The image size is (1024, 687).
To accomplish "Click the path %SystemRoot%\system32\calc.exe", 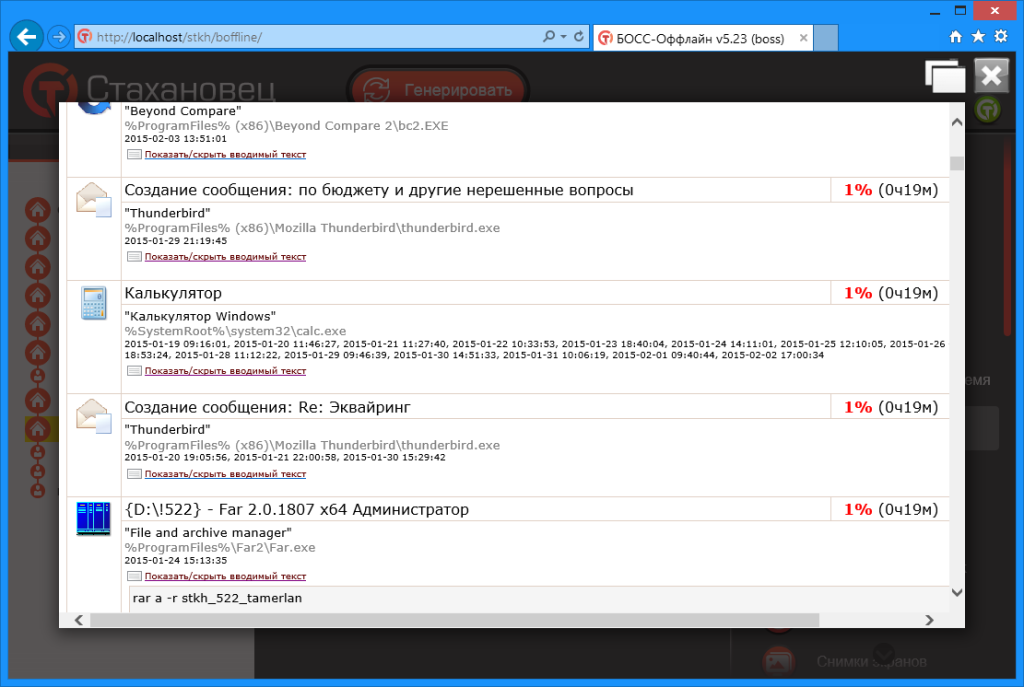I will pyautogui.click(x=235, y=331).
